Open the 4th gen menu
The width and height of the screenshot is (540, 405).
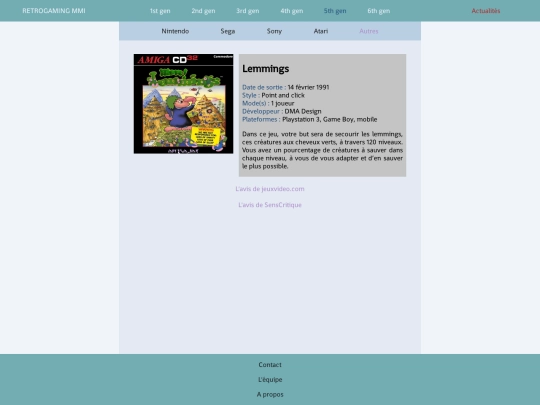[292, 11]
